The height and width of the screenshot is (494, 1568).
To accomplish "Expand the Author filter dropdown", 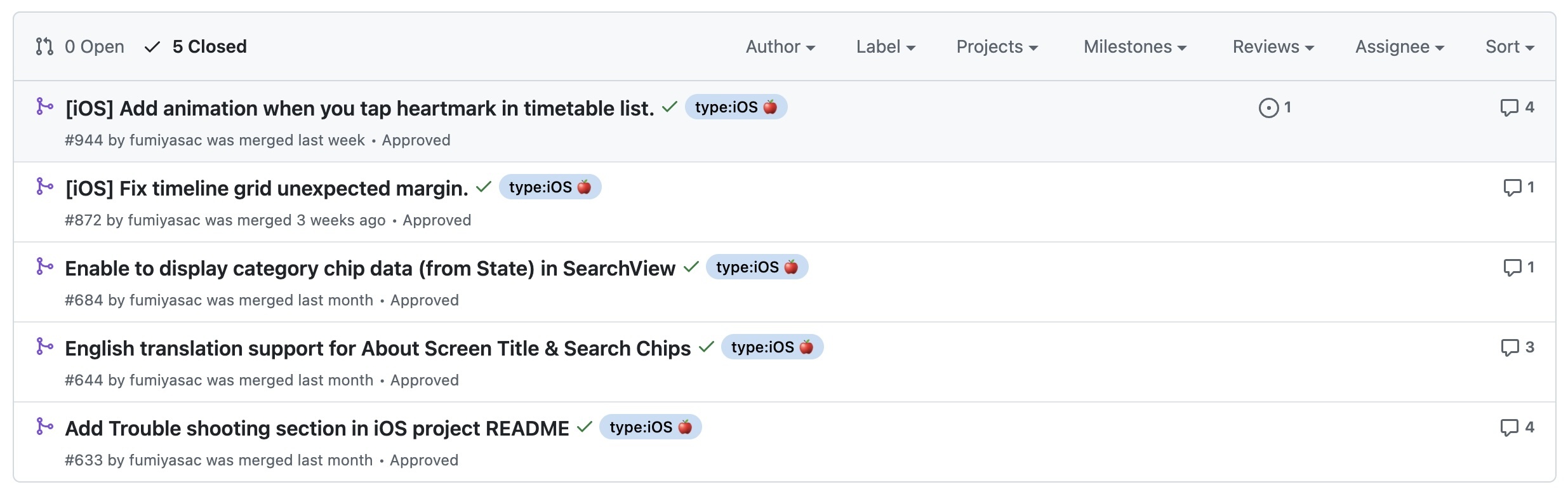I will click(780, 47).
